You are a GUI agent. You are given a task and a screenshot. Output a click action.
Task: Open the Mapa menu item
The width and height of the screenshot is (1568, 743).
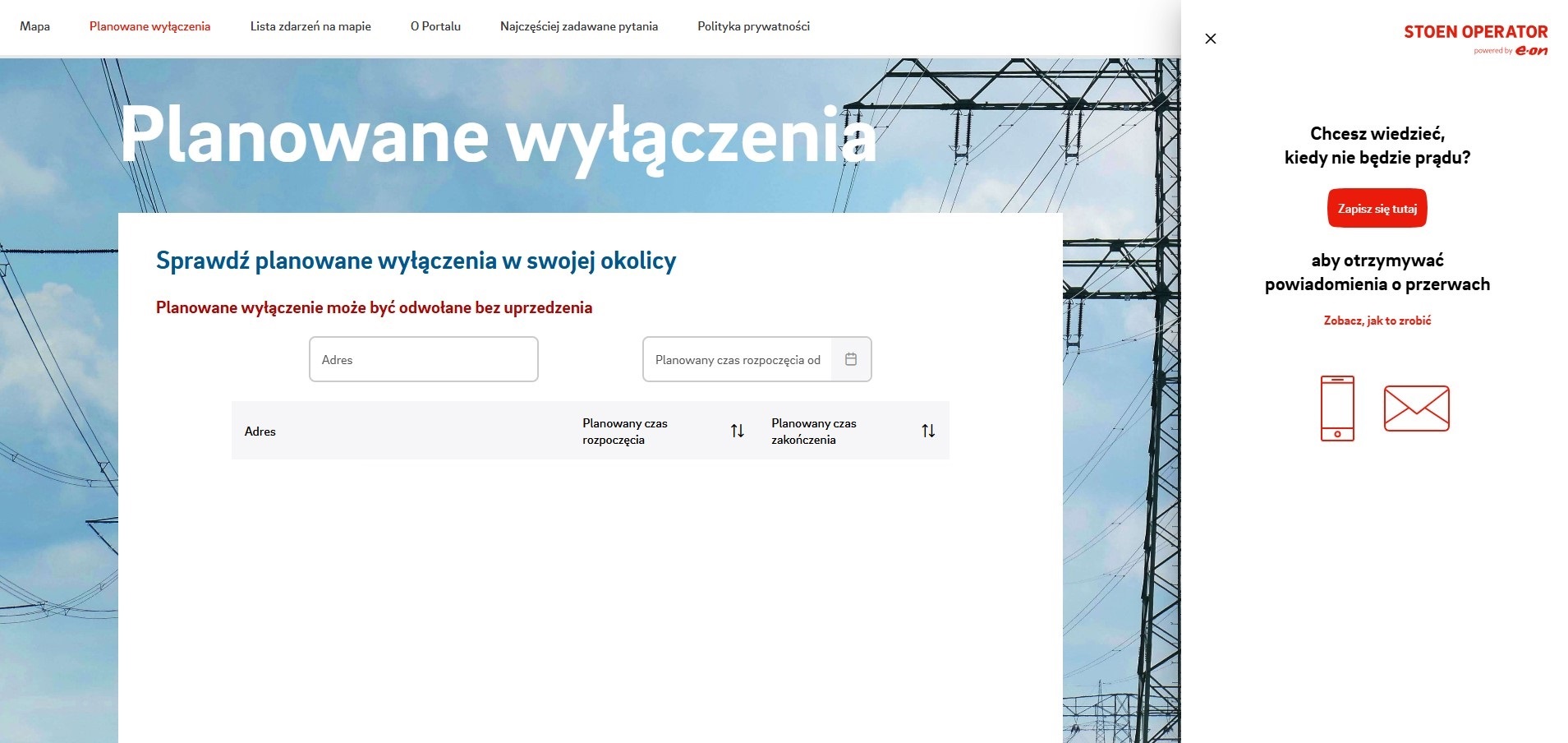[x=34, y=26]
